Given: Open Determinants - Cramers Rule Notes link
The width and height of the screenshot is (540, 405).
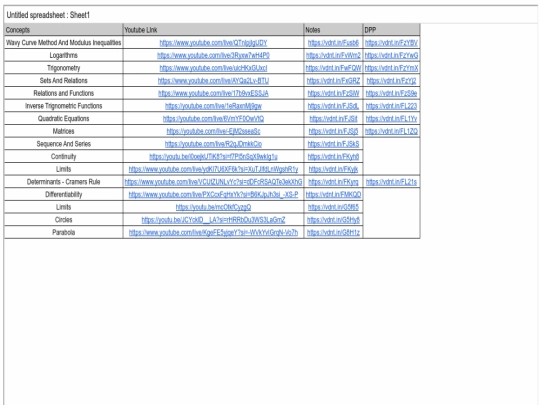Looking at the screenshot, I should coord(333,182).
